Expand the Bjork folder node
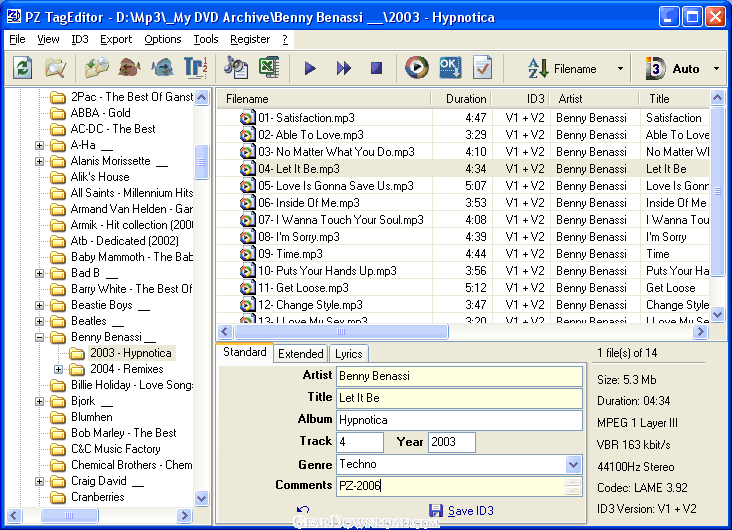The image size is (732, 530). pyautogui.click(x=40, y=401)
